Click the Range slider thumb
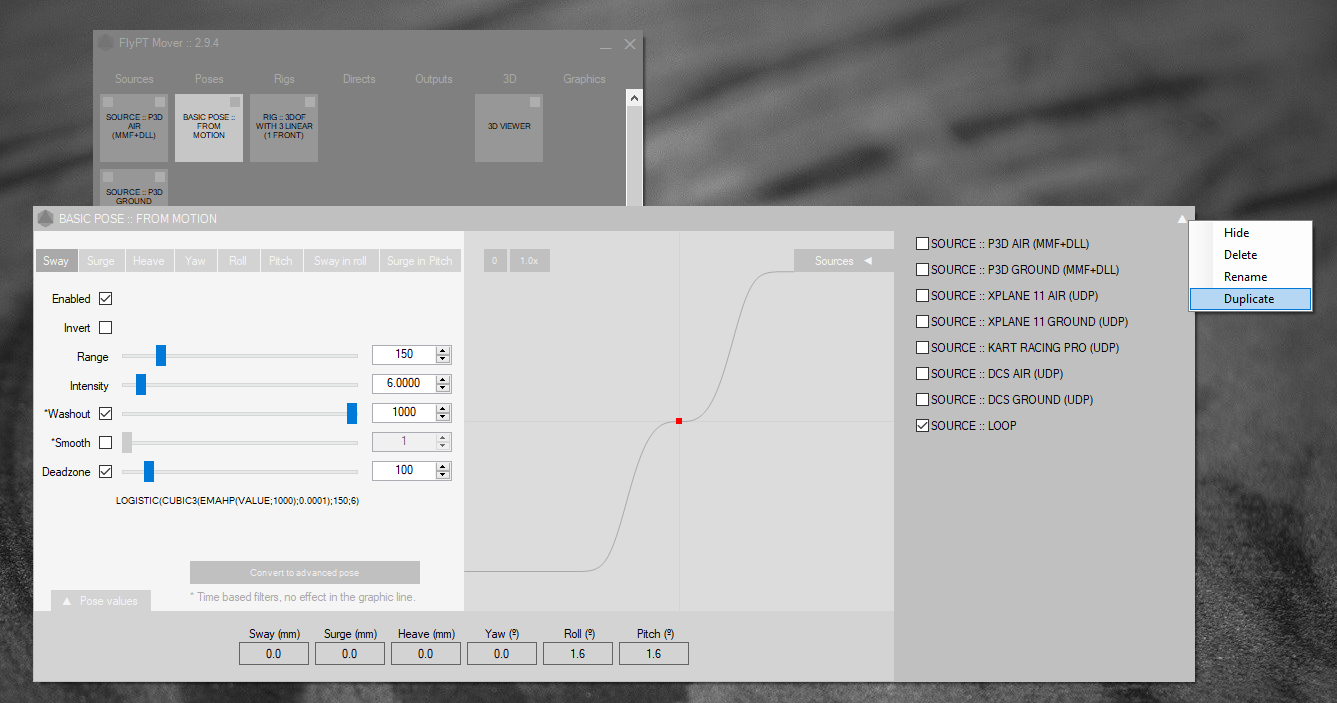The height and width of the screenshot is (703, 1337). point(161,355)
